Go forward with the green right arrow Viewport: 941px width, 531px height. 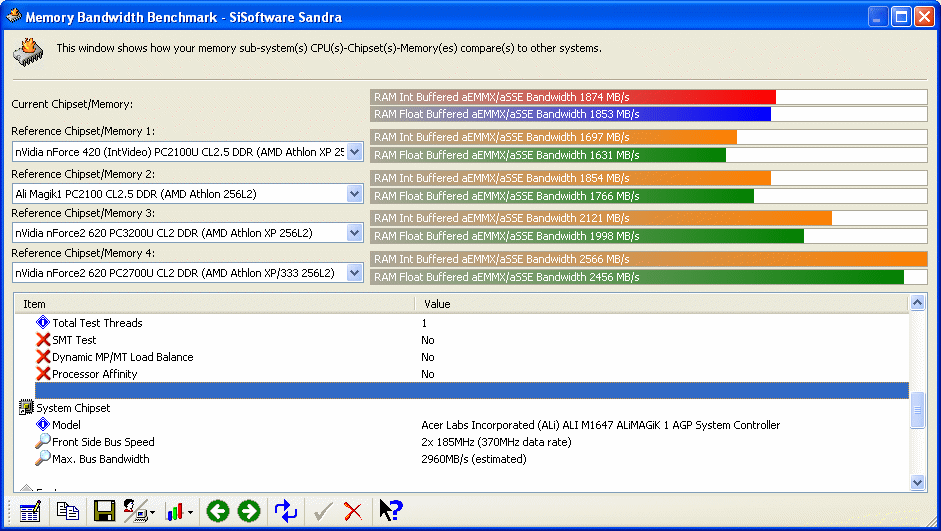(x=249, y=512)
